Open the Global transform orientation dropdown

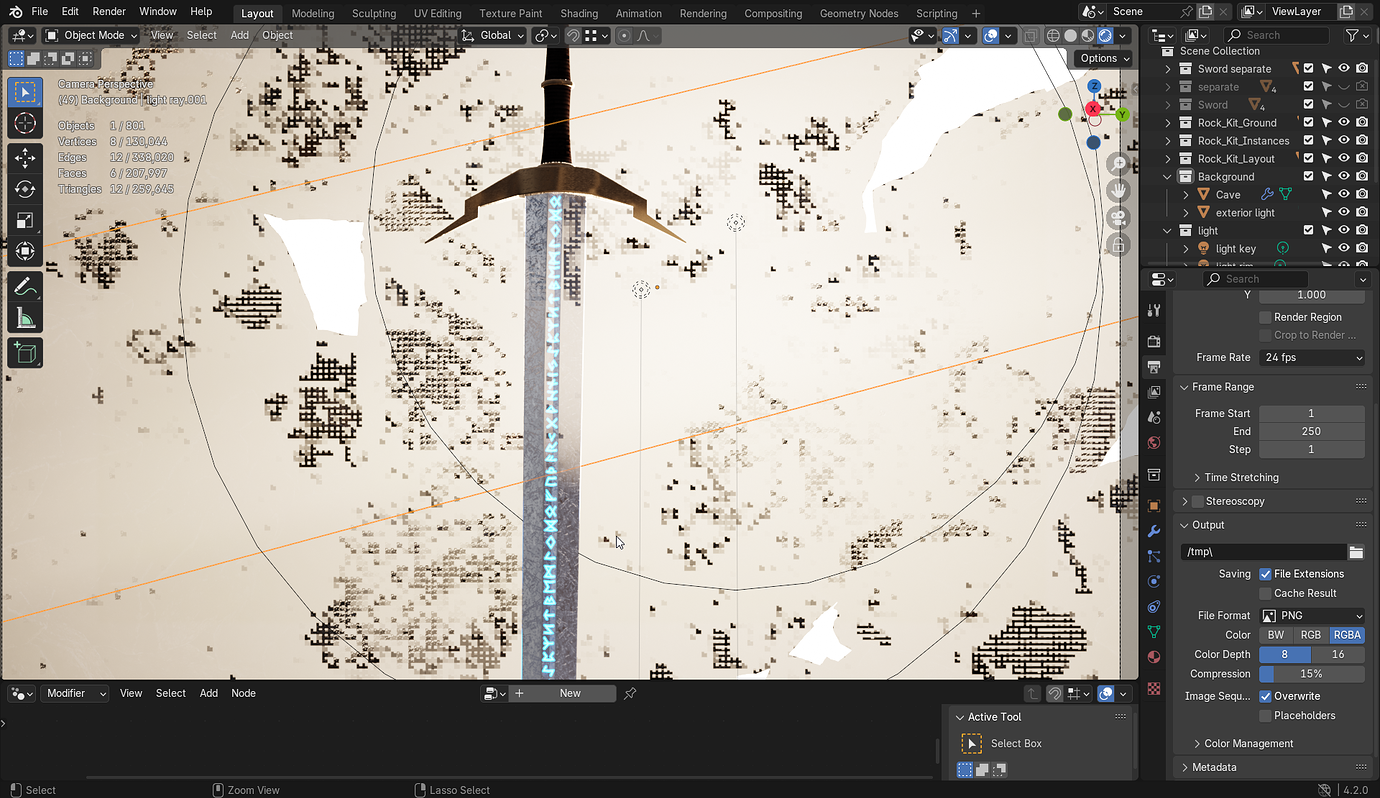tap(494, 35)
